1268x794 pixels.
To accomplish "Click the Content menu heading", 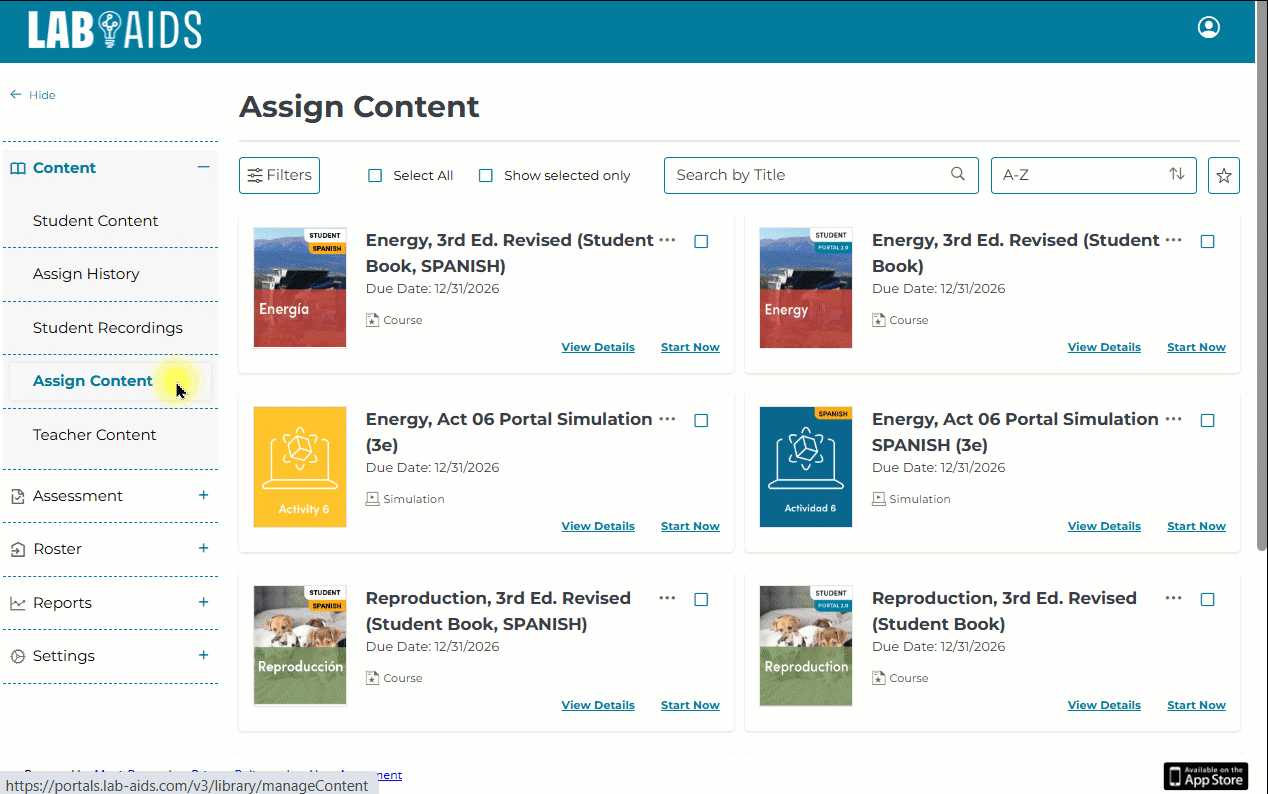I will tap(64, 168).
